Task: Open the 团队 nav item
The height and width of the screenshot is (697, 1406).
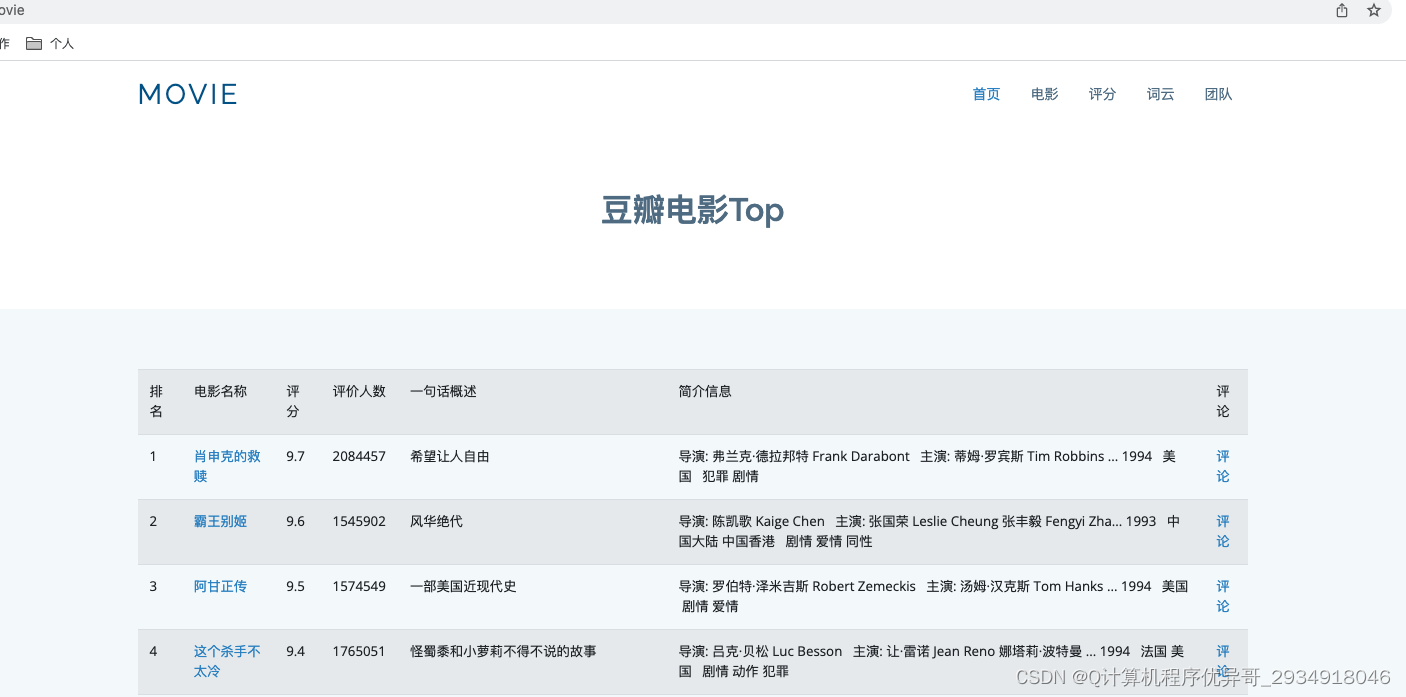Action: (x=1218, y=94)
